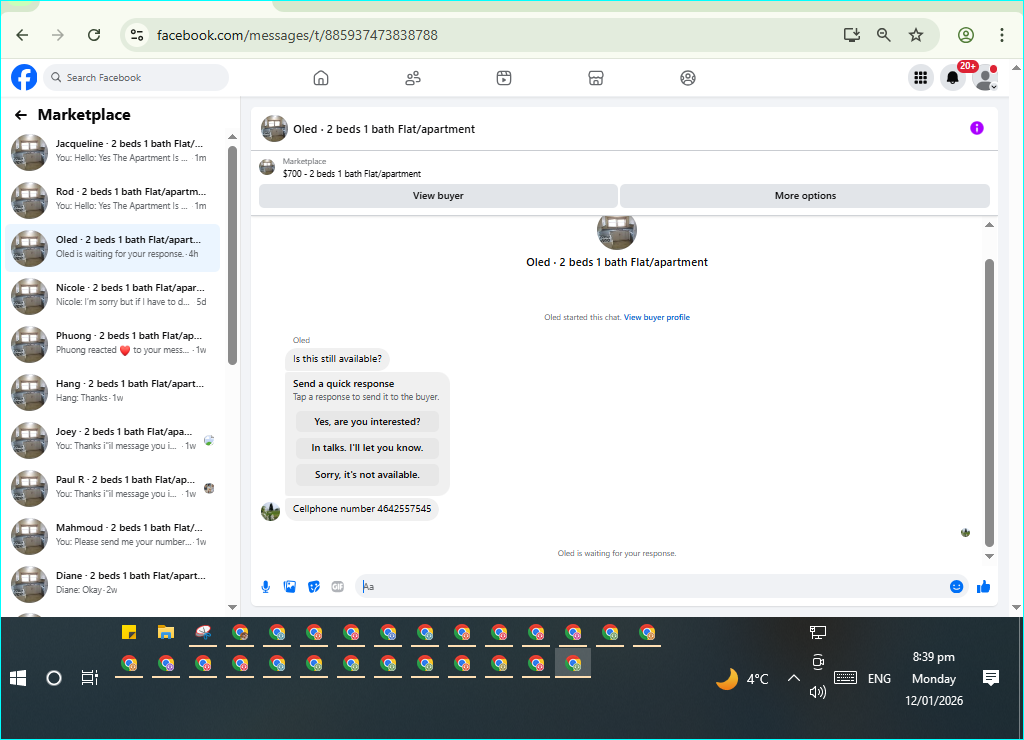
Task: Click the browser forward arrow
Action: pos(58,35)
